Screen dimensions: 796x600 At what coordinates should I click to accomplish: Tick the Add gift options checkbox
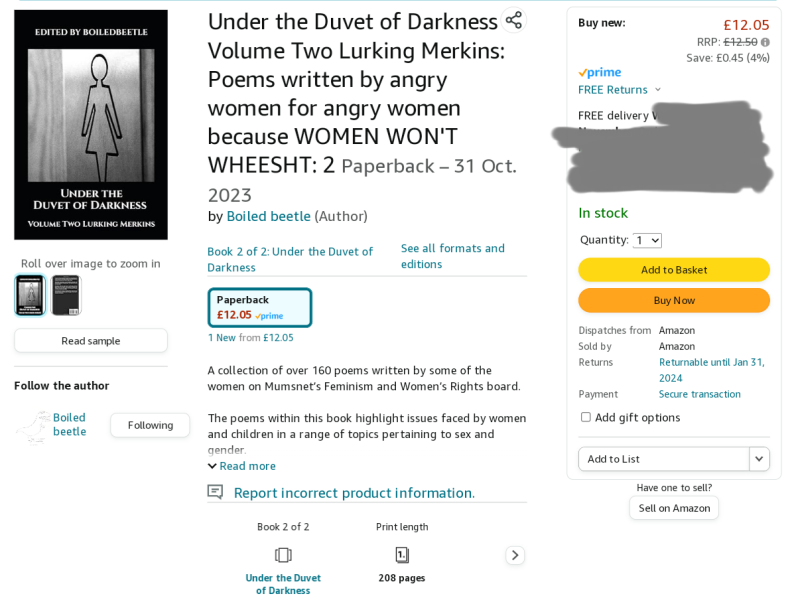coord(586,417)
